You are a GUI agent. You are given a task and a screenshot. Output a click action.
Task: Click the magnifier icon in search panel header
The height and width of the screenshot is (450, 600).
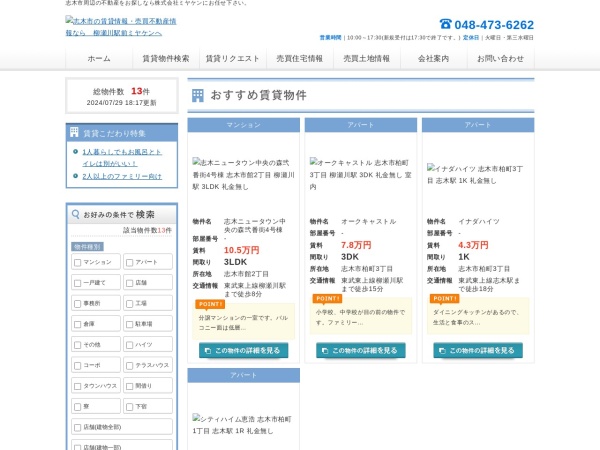point(76,214)
